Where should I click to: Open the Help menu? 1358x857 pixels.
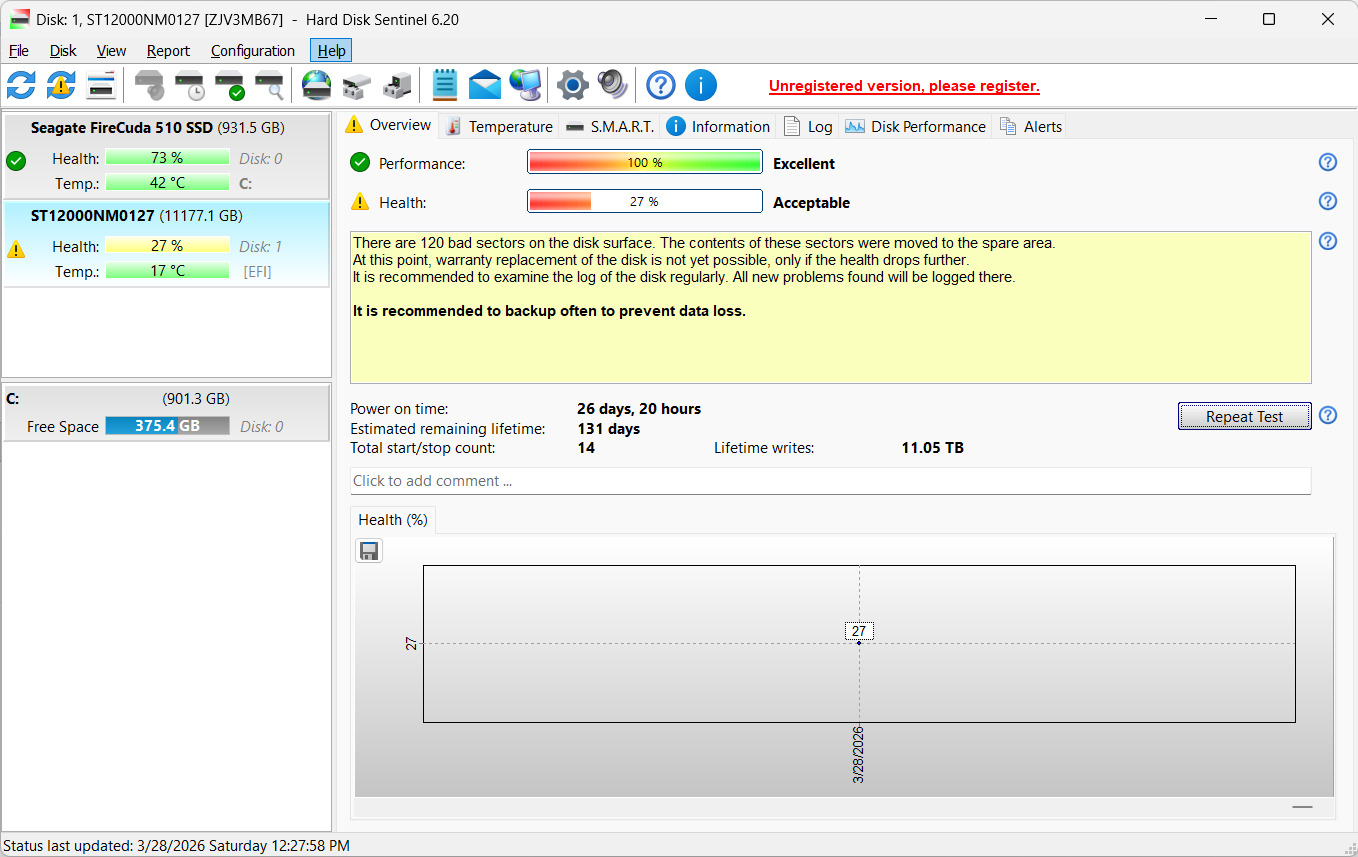(x=331, y=51)
